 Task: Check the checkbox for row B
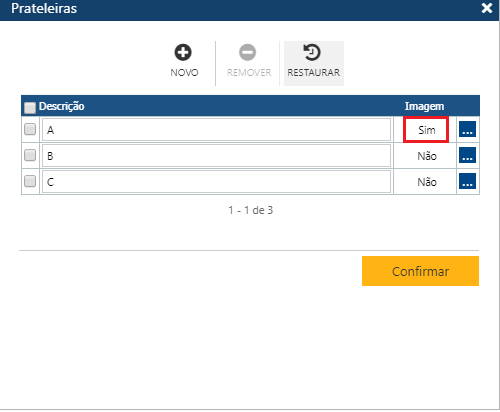tap(30, 155)
